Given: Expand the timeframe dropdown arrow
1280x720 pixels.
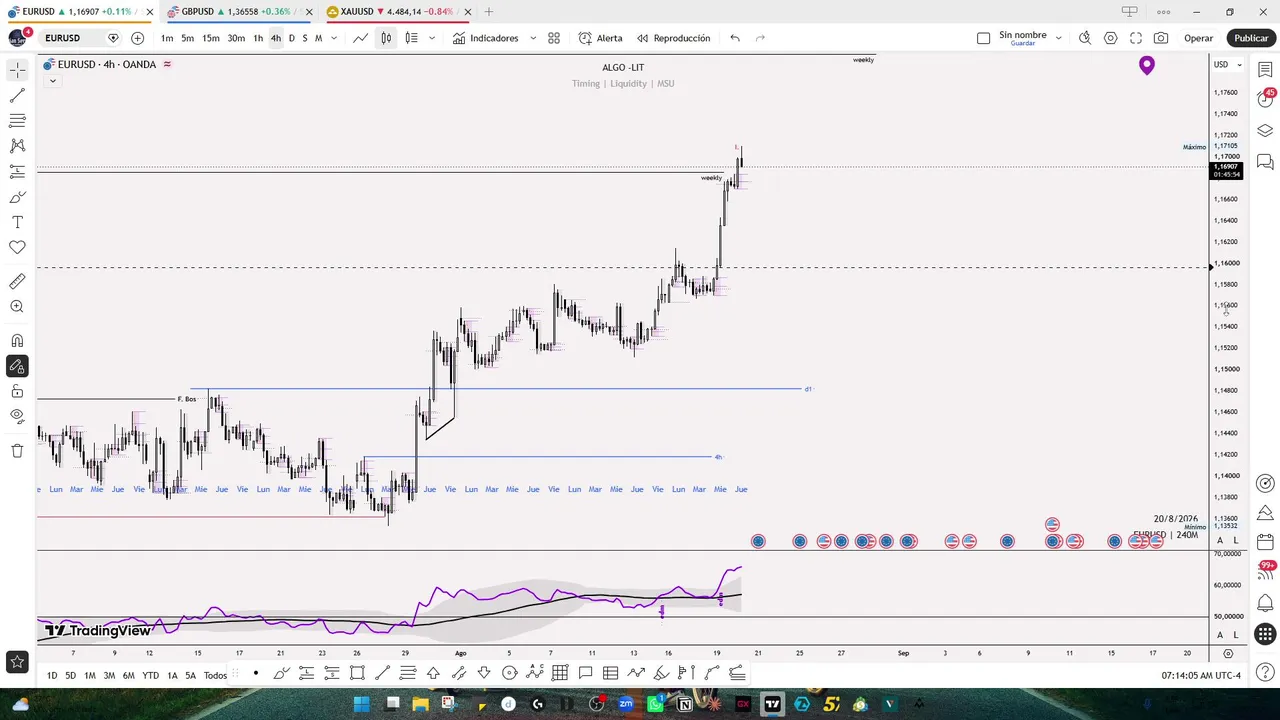Looking at the screenshot, I should [x=333, y=38].
